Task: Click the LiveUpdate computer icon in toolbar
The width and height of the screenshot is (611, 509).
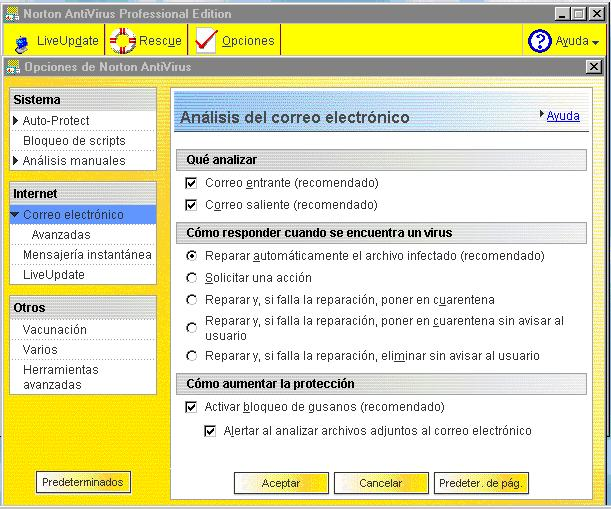Action: 21,44
